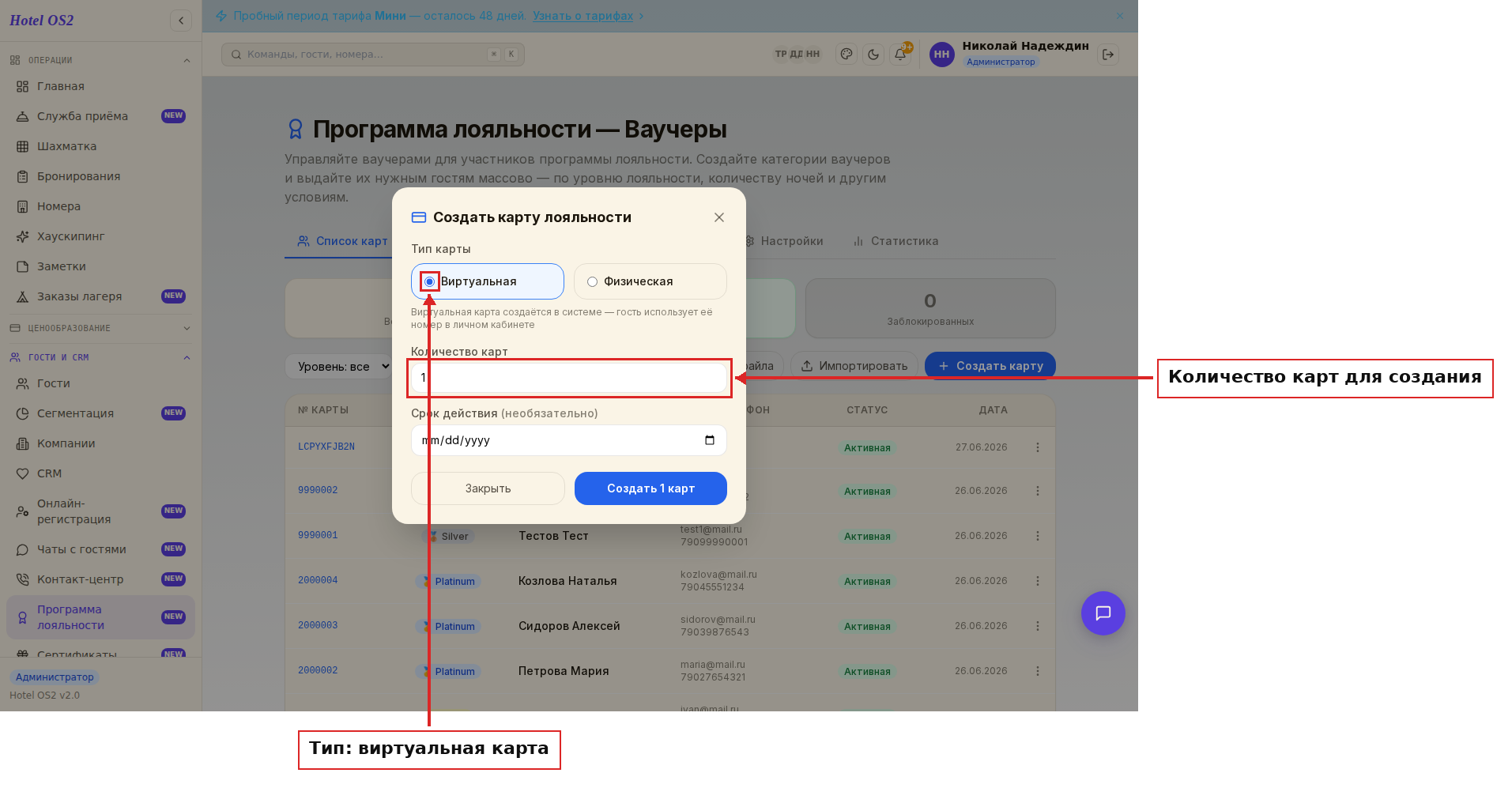Click the ДАТА column header

(994, 410)
